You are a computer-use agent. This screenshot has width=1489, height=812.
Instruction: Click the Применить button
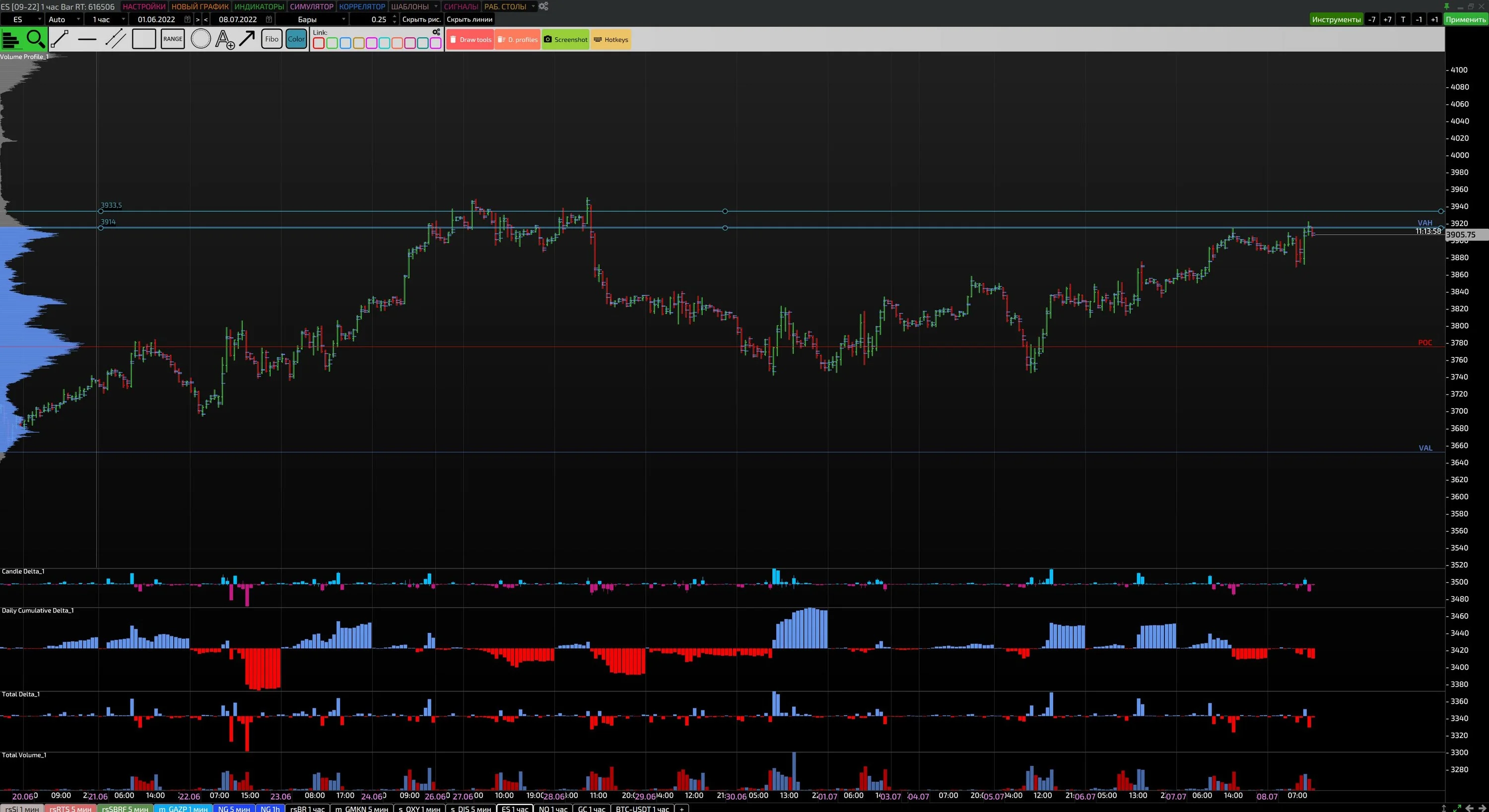pos(1465,19)
